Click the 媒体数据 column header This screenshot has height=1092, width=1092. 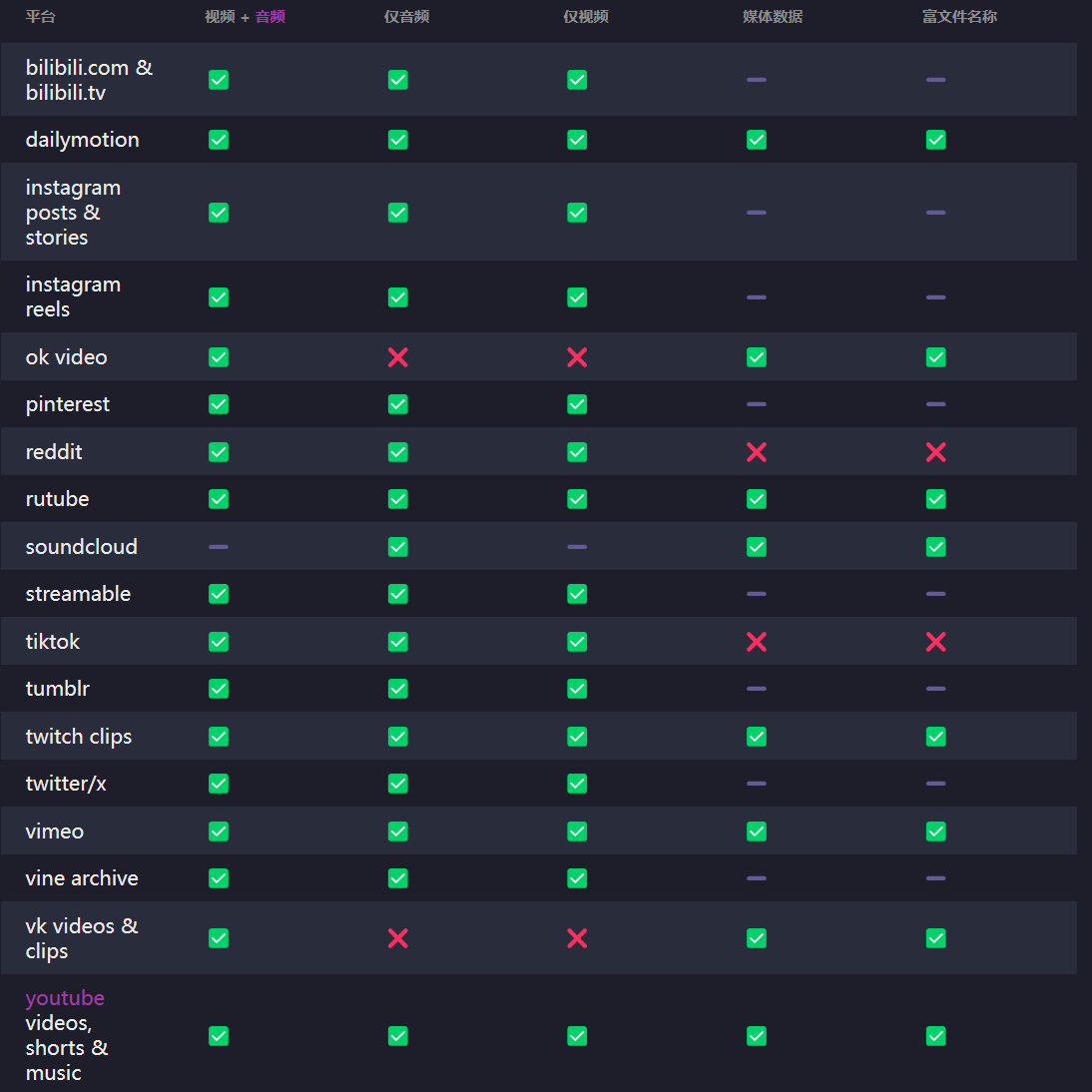point(773,17)
